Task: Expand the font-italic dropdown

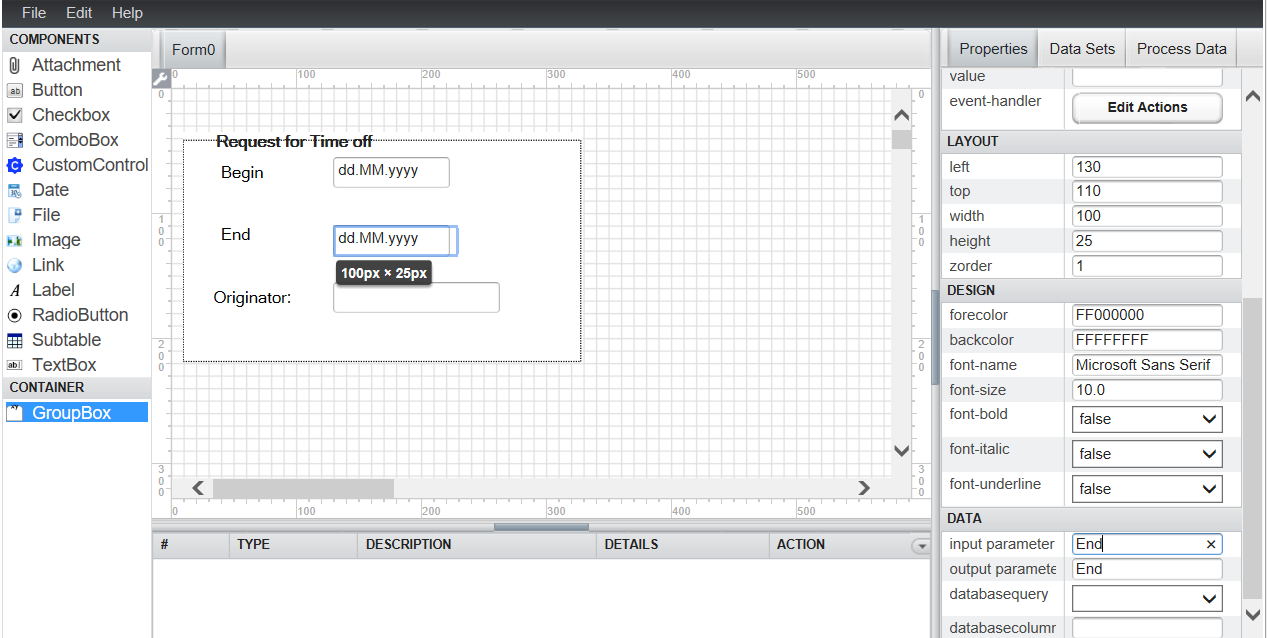Action: point(1146,454)
